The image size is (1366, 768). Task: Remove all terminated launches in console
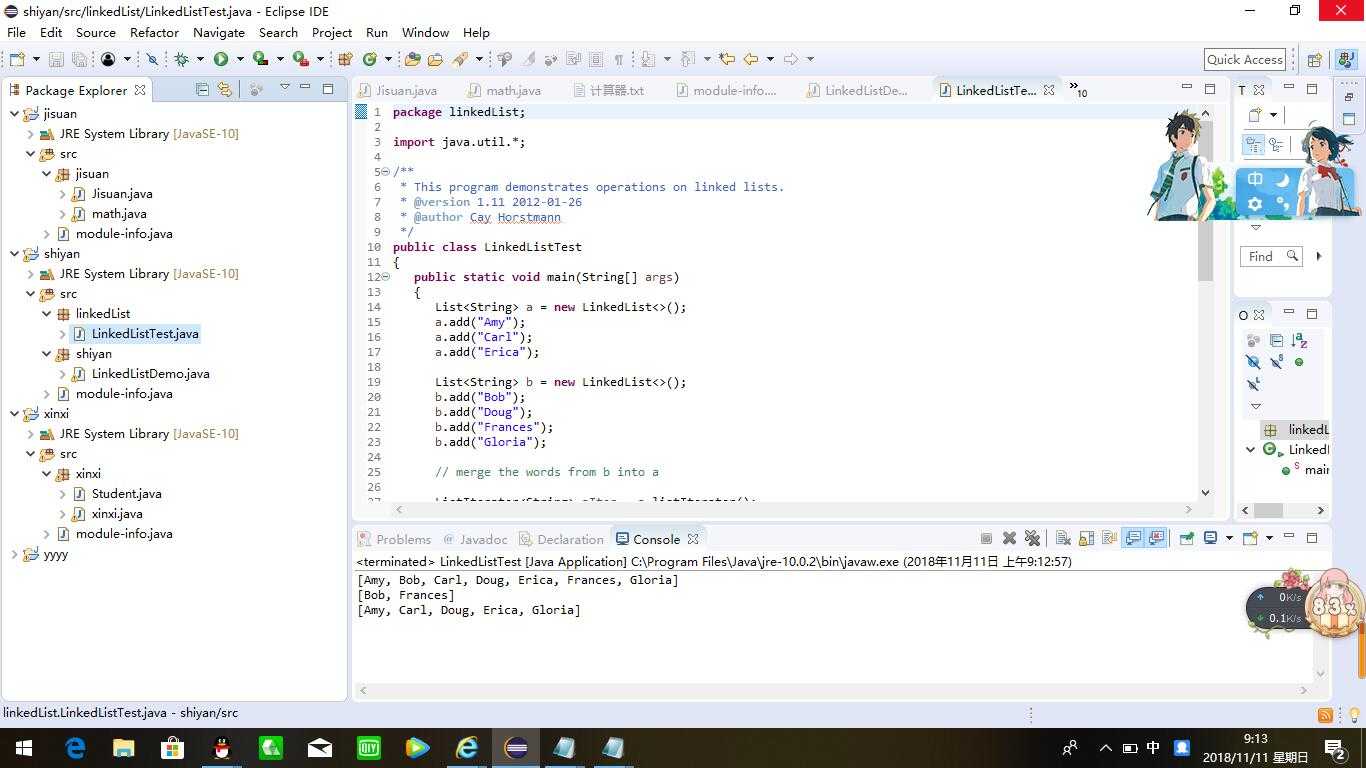[1033, 538]
